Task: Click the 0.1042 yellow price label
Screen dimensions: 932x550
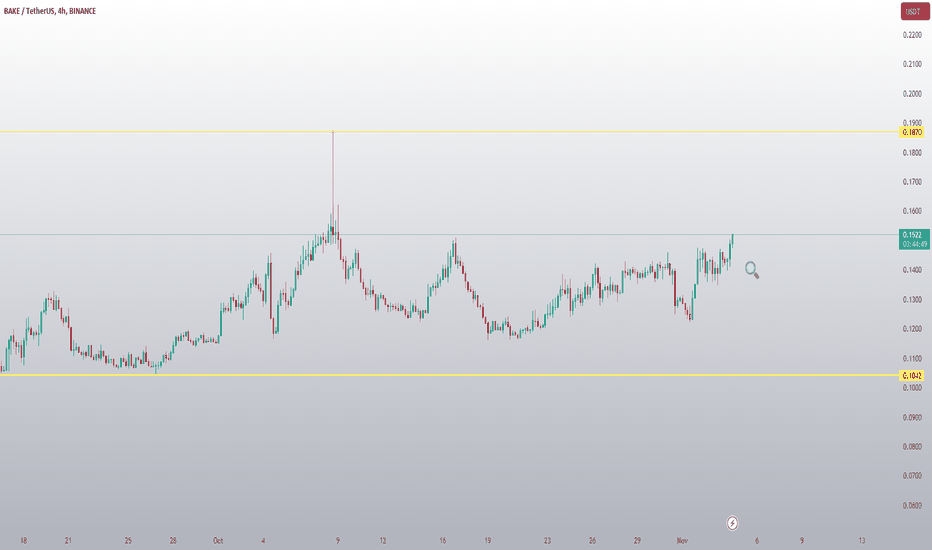Action: click(912, 375)
